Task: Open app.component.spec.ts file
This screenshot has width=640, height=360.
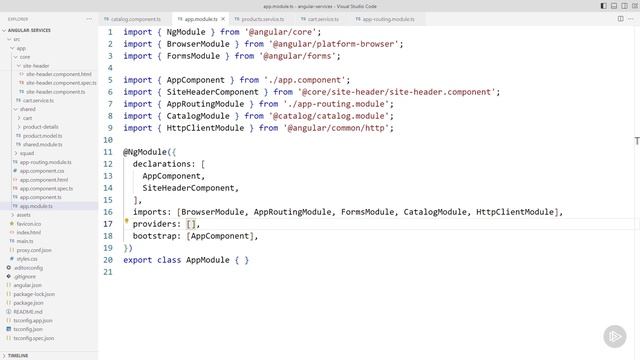Action: coord(46,189)
